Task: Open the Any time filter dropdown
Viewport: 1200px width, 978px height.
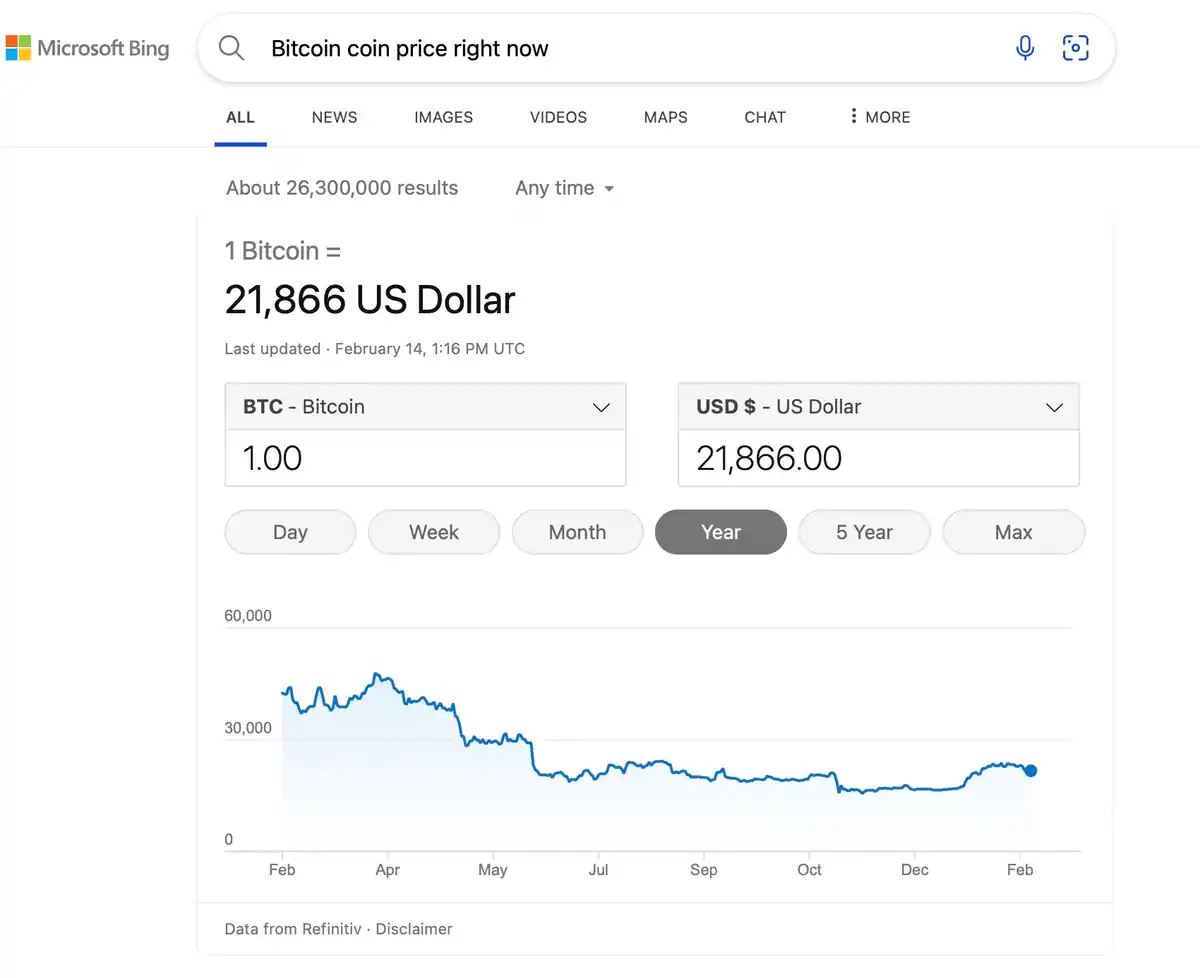Action: (x=564, y=188)
